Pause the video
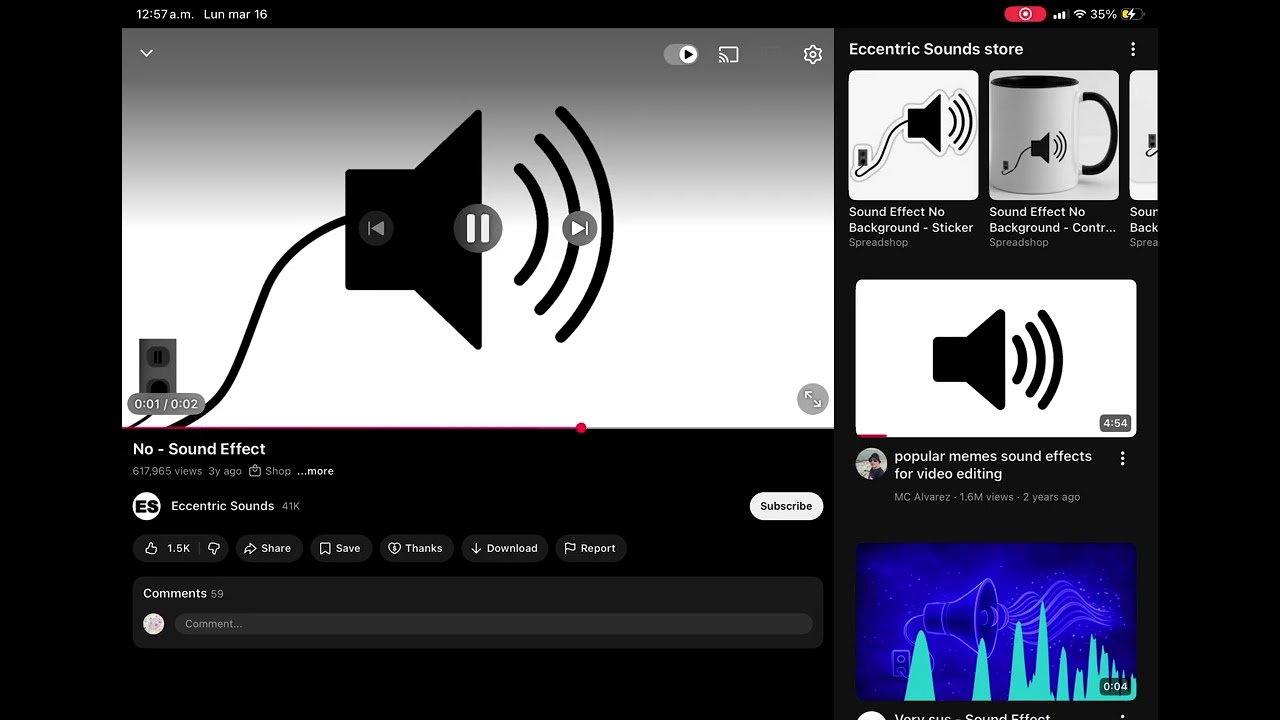Screen dimensions: 1280x720 [x=478, y=228]
